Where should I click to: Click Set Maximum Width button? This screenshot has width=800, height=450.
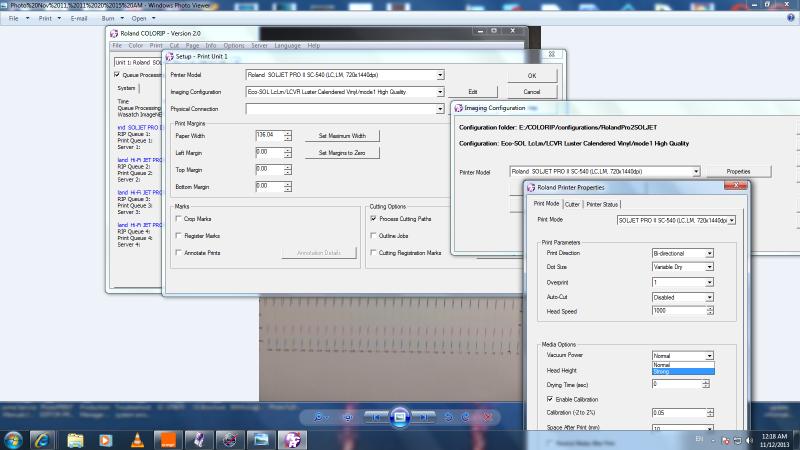tap(342, 136)
